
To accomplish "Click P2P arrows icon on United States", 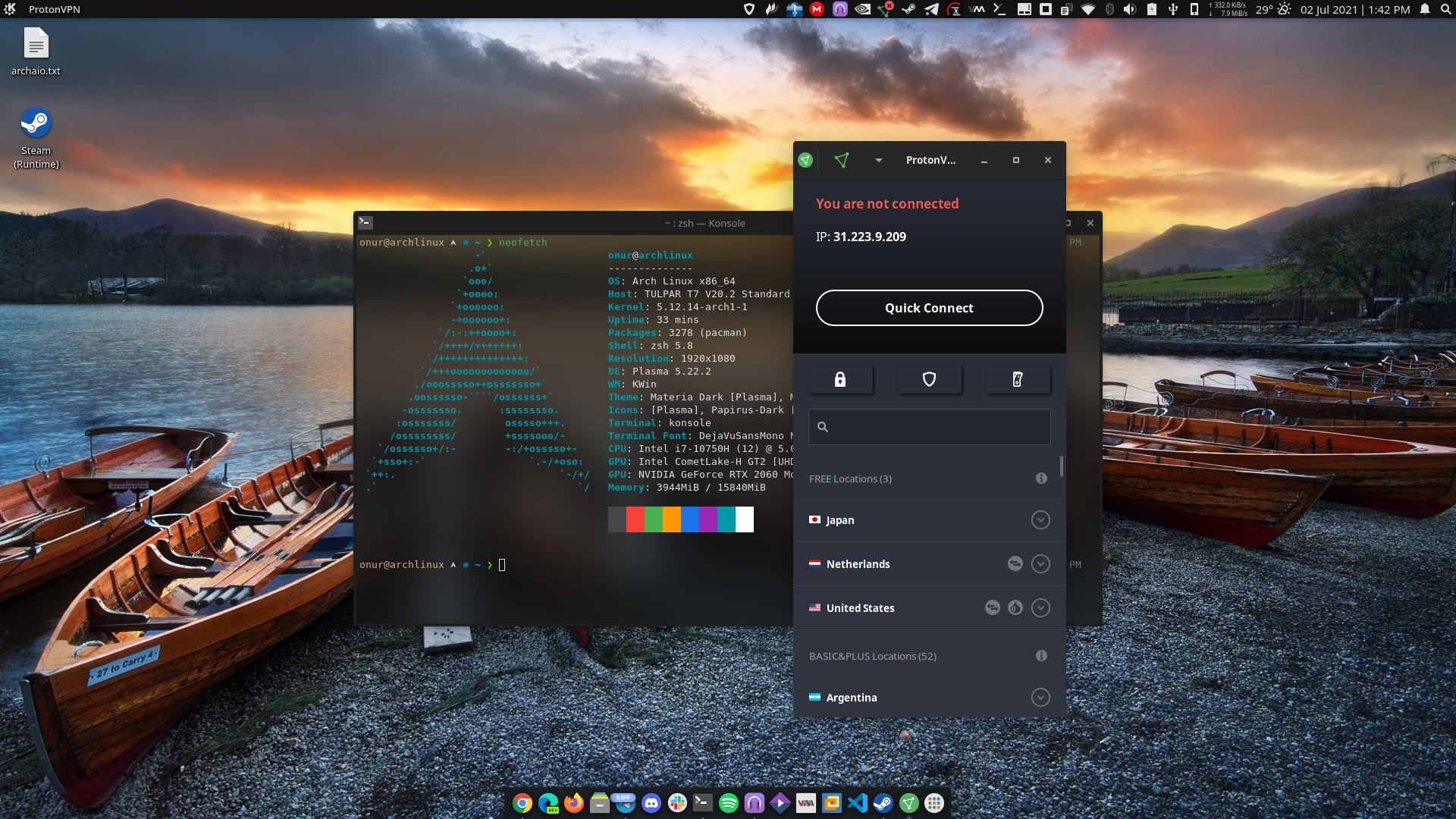I will [992, 608].
